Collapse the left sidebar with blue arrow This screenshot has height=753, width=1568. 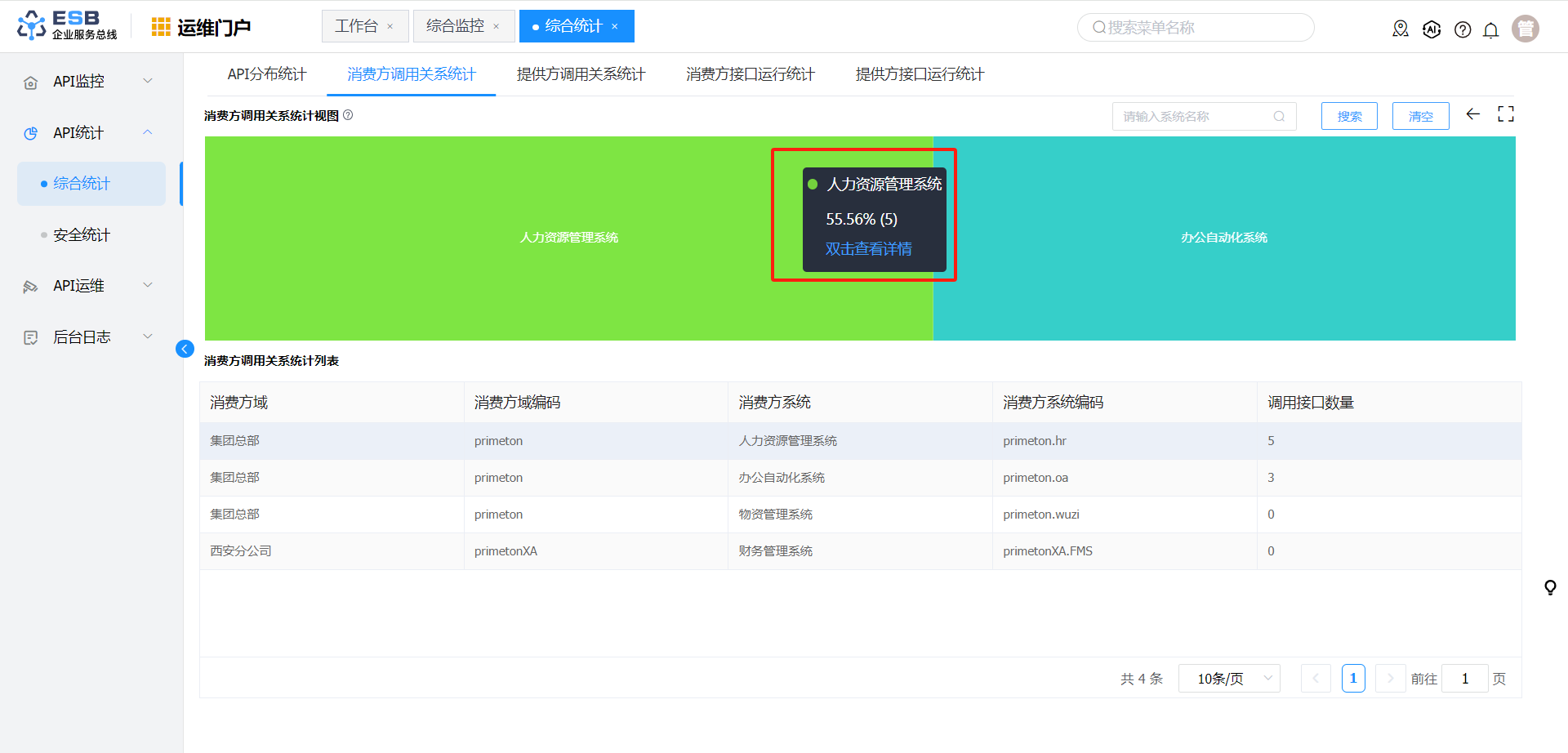(x=185, y=349)
